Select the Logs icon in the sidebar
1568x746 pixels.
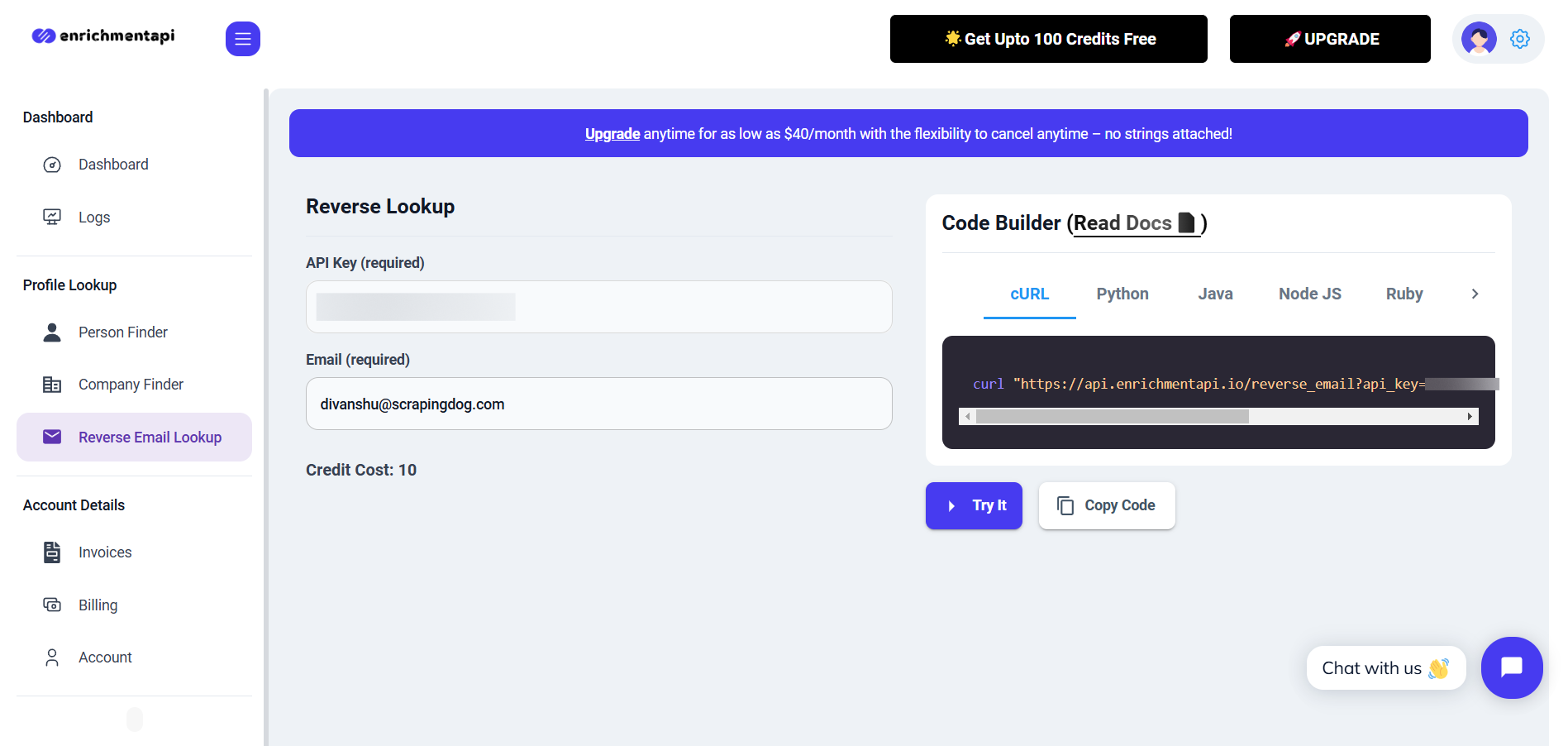coord(52,217)
